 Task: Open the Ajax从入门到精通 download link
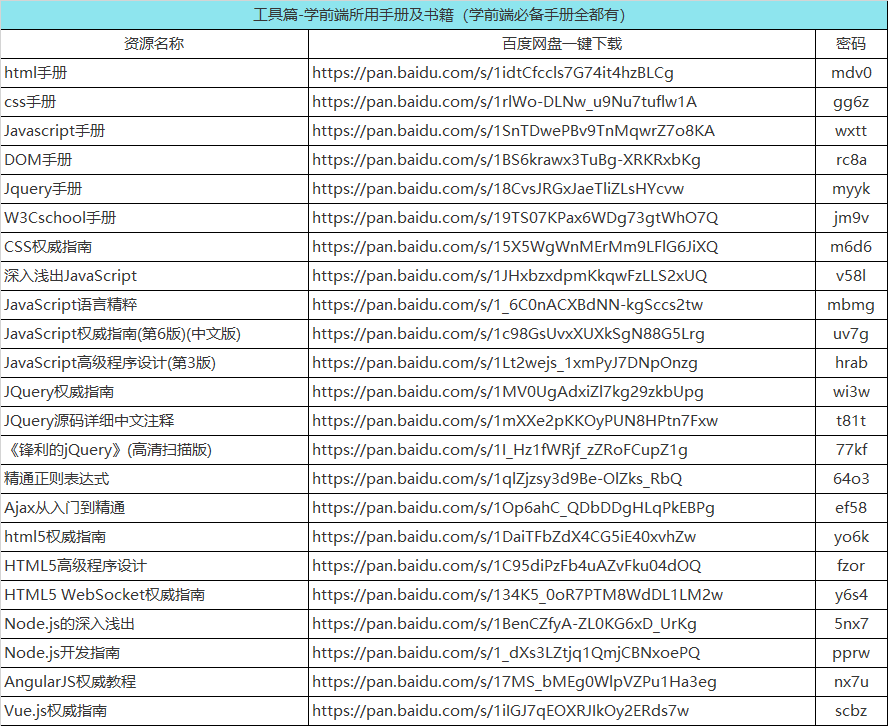[x=513, y=508]
